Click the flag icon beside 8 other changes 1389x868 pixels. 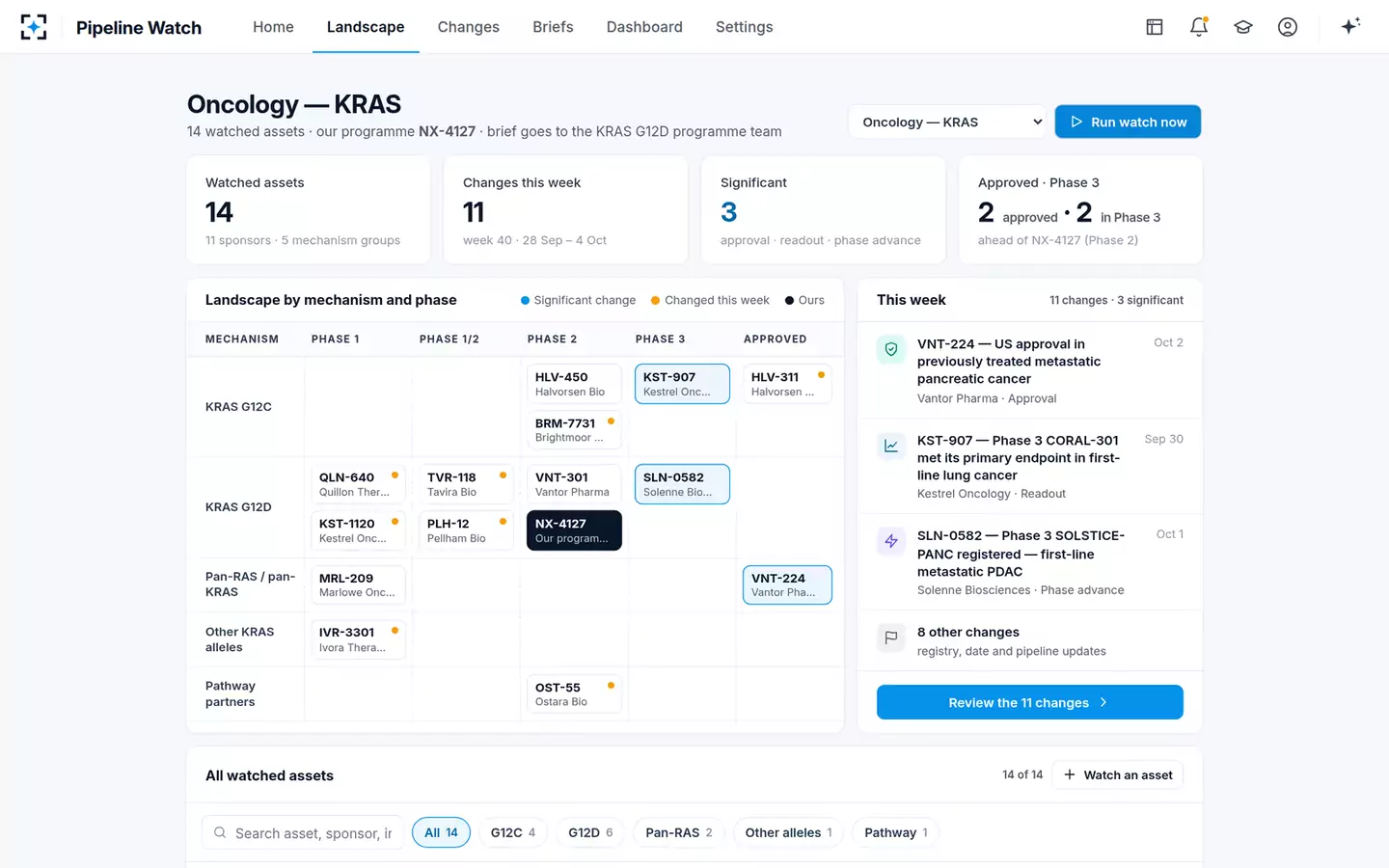coord(891,637)
